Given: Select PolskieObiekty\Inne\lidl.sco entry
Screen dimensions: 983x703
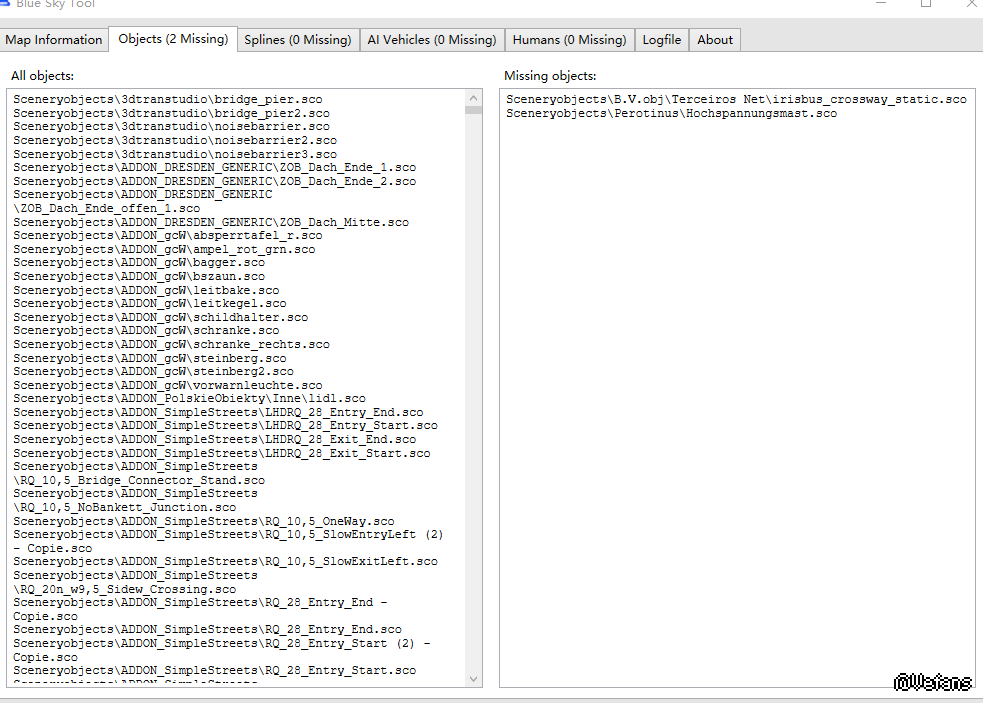Looking at the screenshot, I should coord(189,399).
